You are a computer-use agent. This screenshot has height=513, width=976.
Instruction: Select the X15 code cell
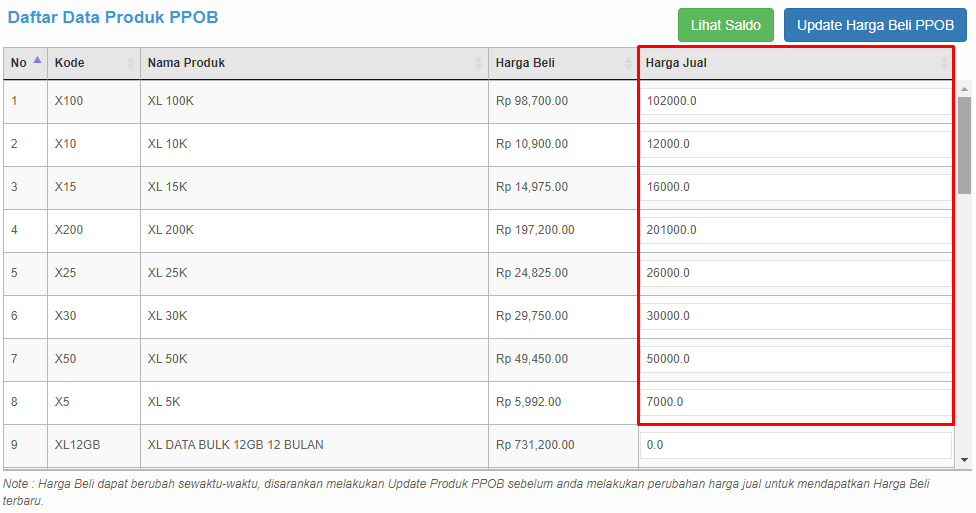tap(94, 187)
